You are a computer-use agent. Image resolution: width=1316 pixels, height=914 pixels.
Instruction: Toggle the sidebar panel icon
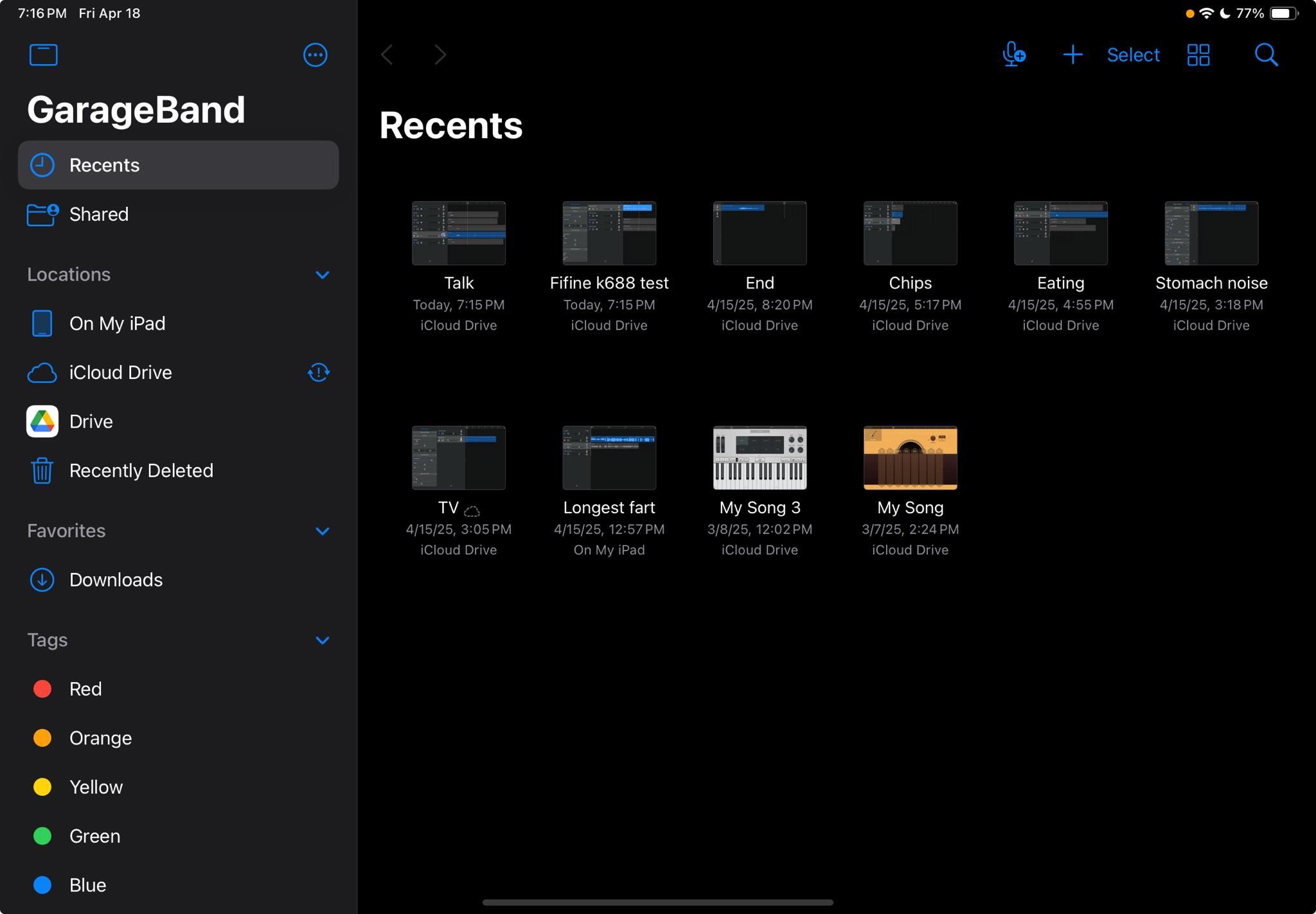click(44, 55)
